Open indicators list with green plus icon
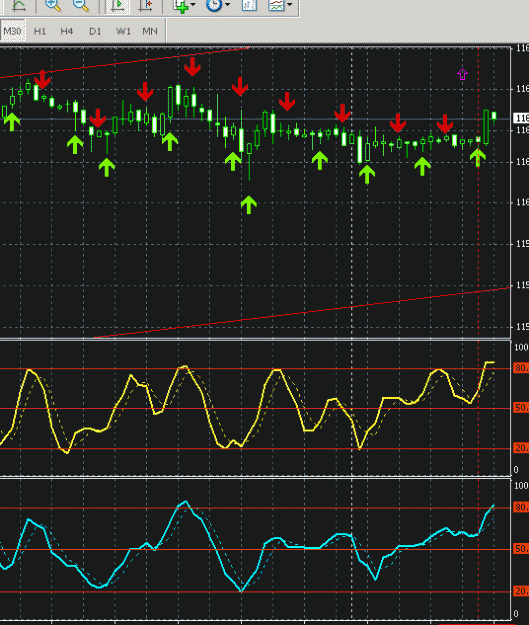 (x=181, y=6)
